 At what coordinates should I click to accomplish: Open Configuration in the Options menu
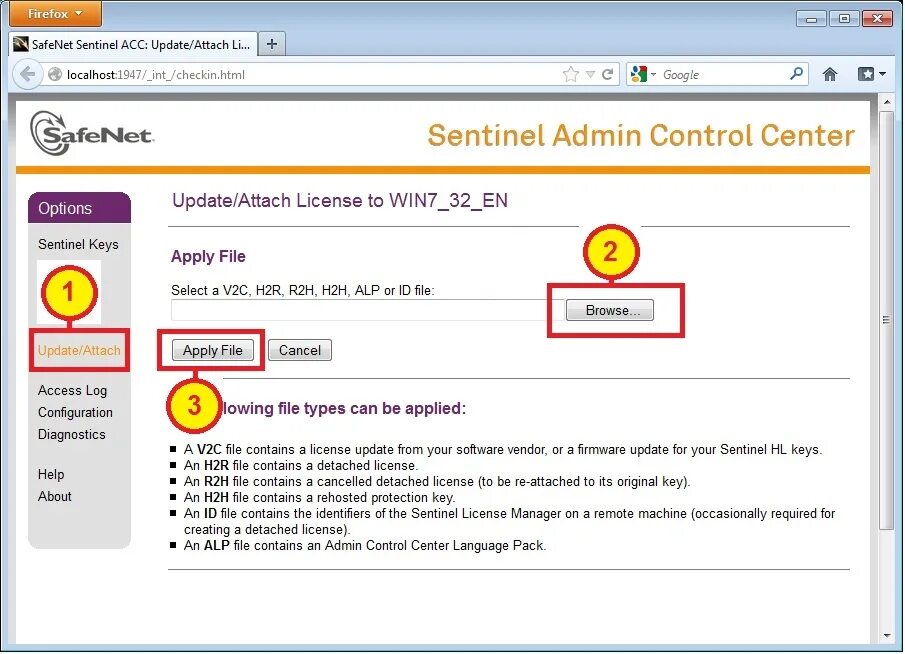click(75, 412)
